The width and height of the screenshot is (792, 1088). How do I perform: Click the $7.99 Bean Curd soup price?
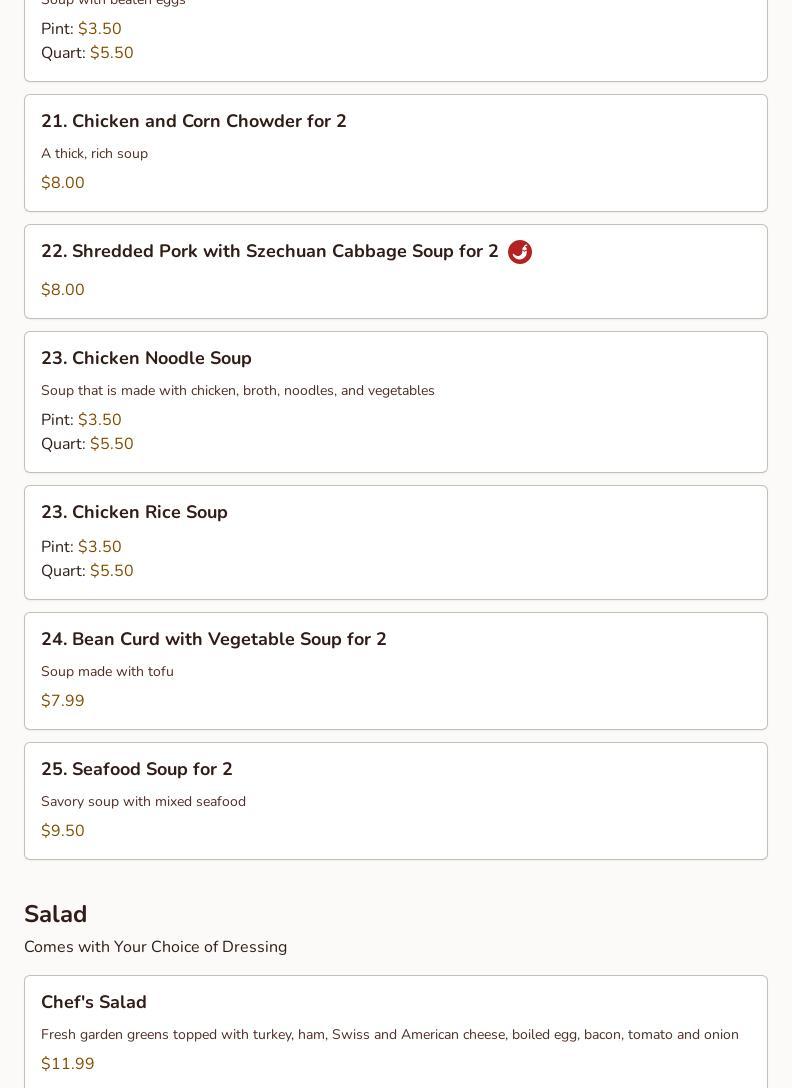coord(62,700)
